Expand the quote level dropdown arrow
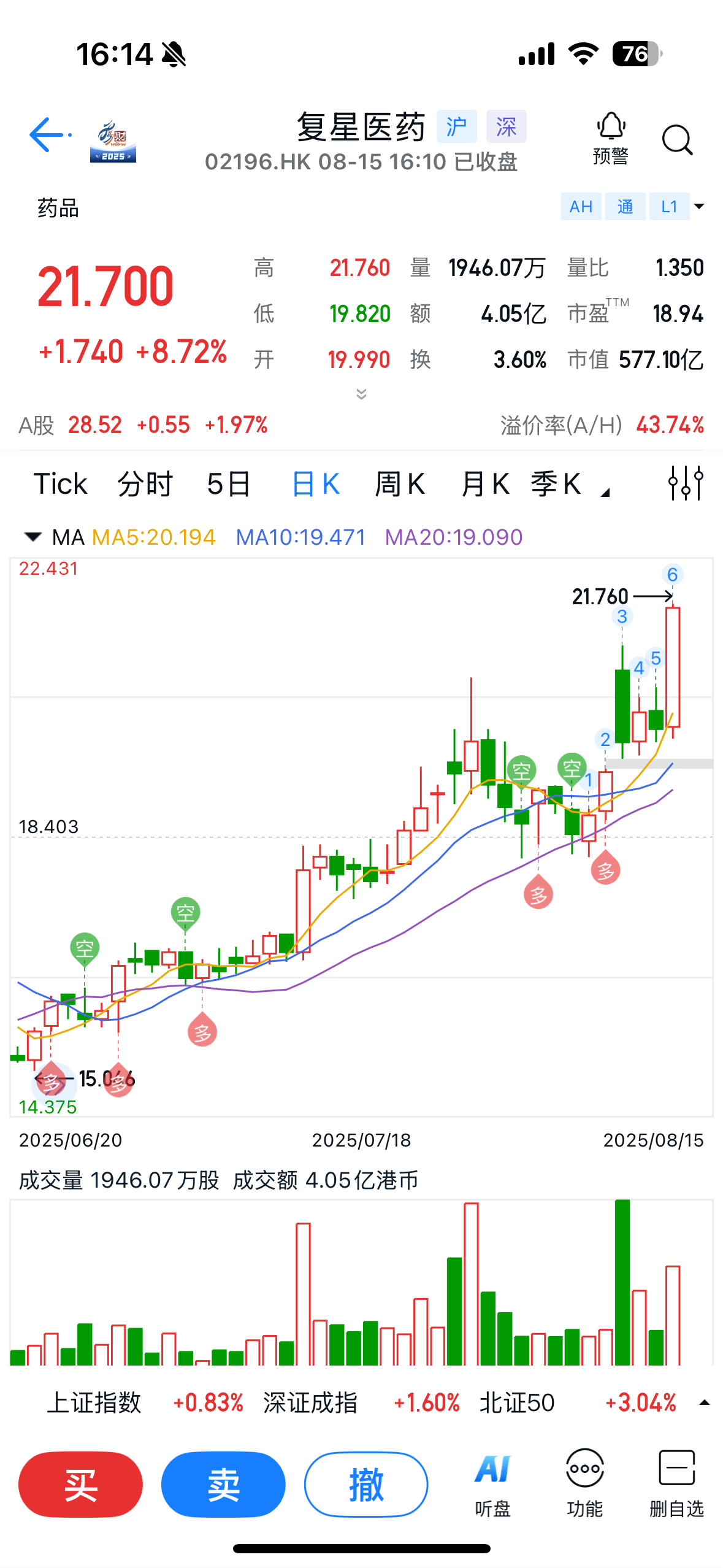Image resolution: width=723 pixels, height=1568 pixels. (x=699, y=206)
